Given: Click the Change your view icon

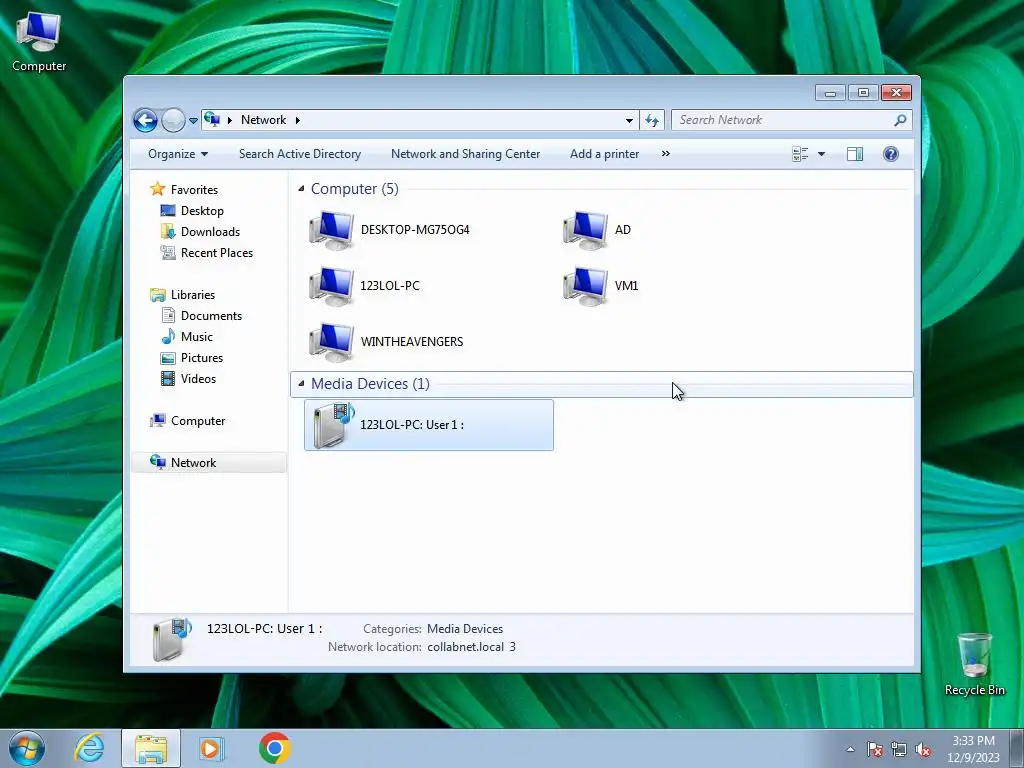Looking at the screenshot, I should pos(800,154).
